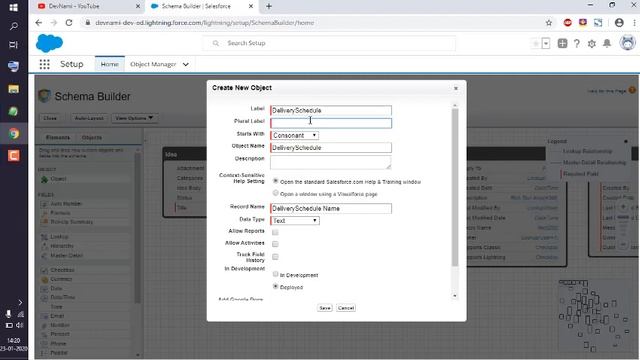Open the App Launcher grid icon
640x360 pixels.
click(44, 64)
